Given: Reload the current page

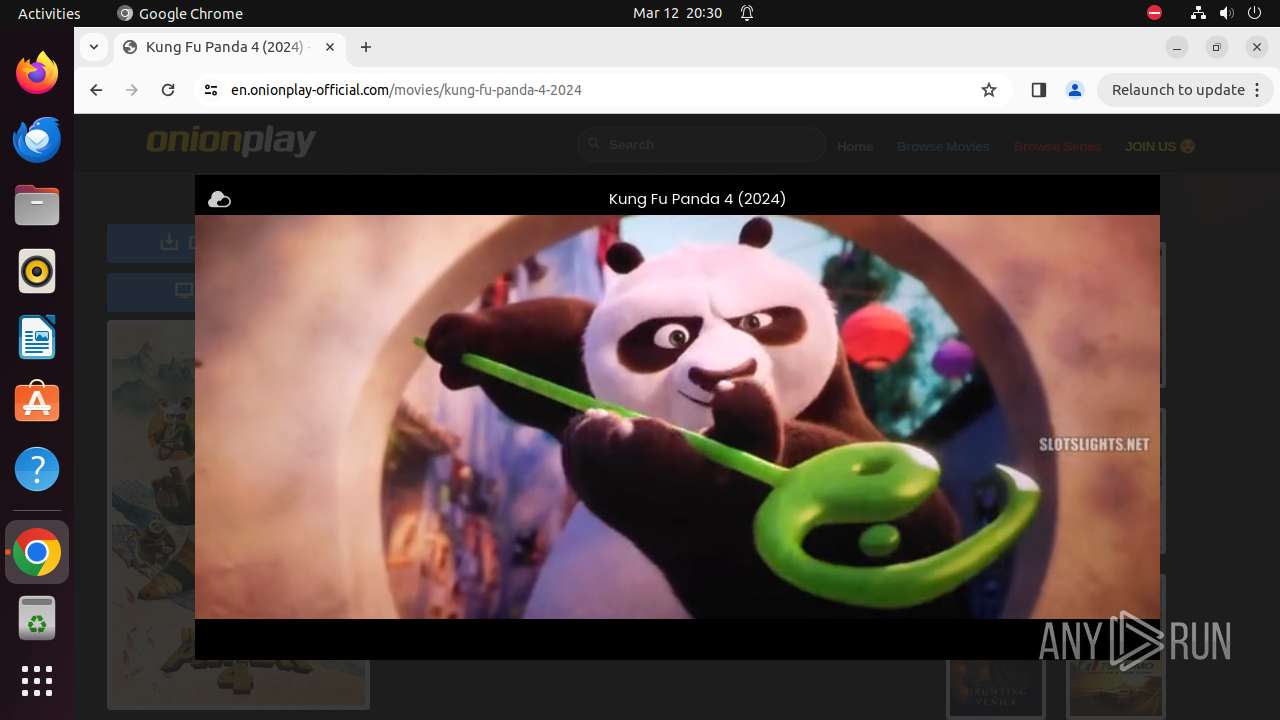Looking at the screenshot, I should (x=168, y=90).
